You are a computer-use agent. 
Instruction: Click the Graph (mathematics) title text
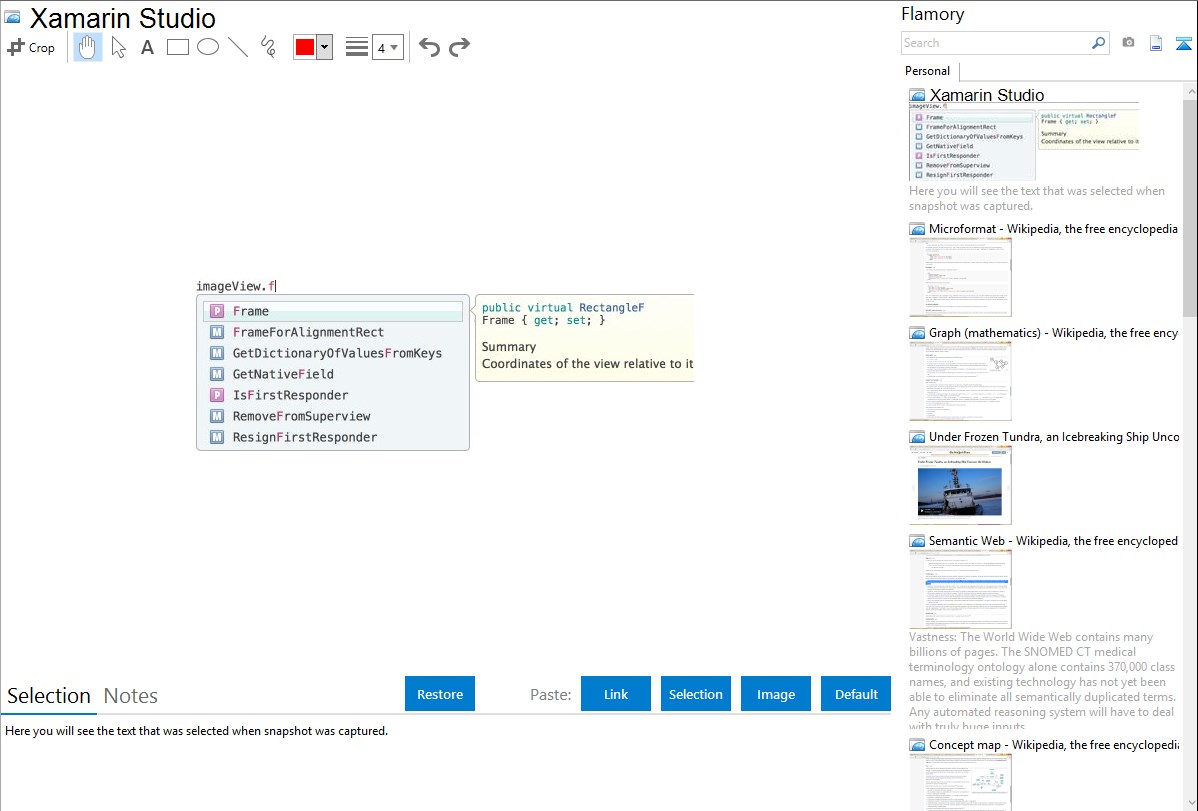(1053, 333)
